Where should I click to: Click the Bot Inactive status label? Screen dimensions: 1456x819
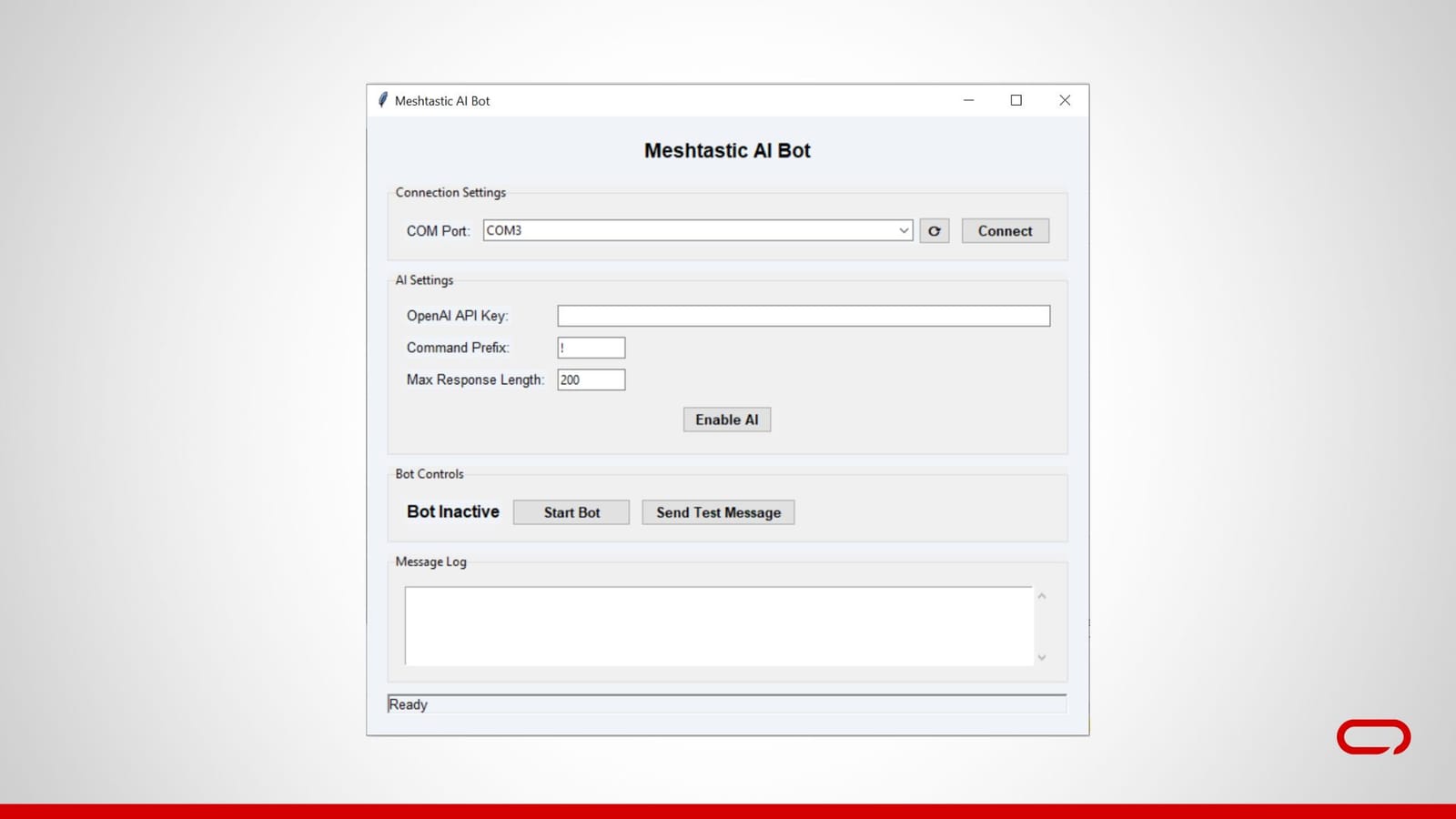(452, 511)
